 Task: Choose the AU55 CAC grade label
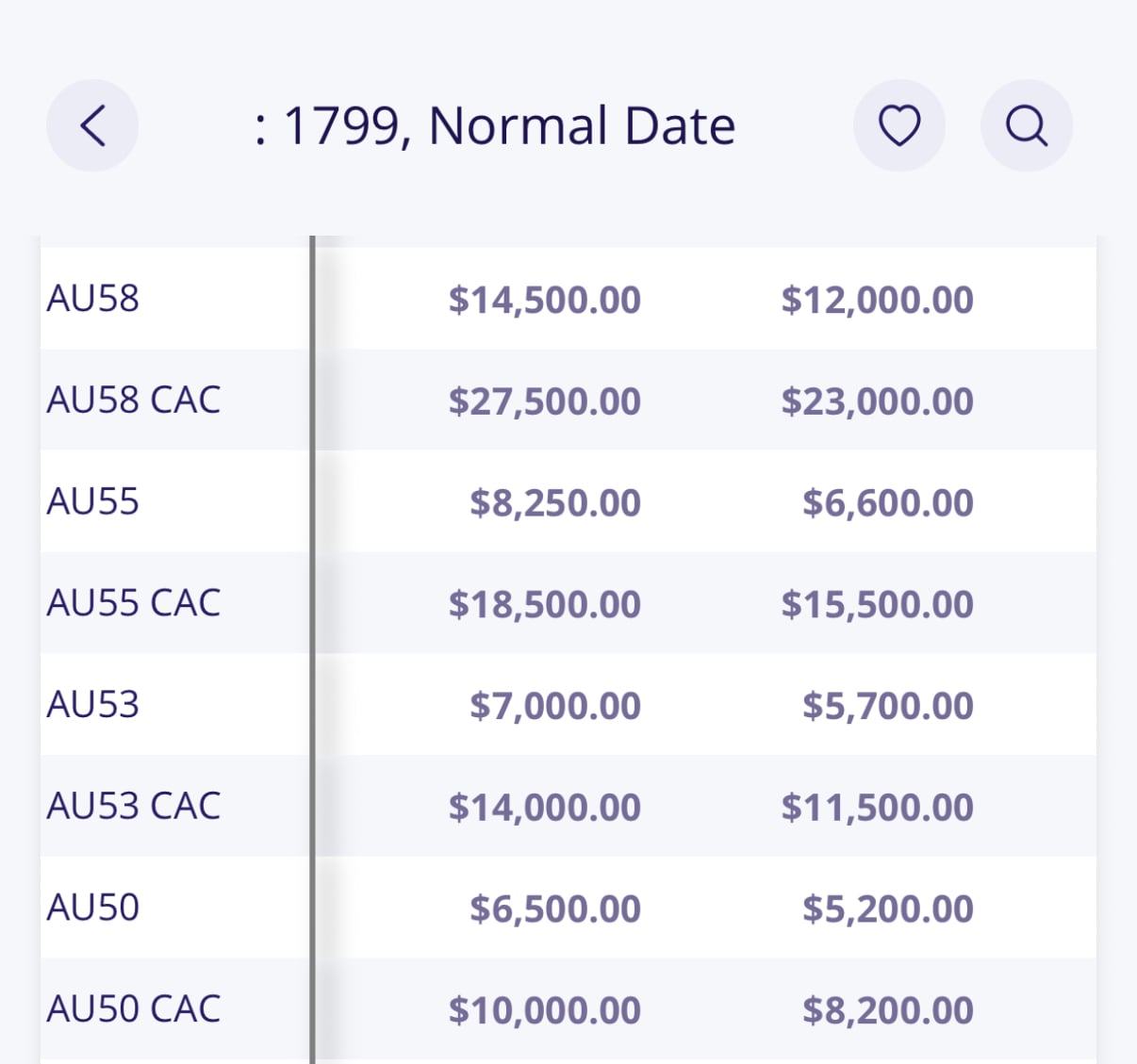coord(134,603)
